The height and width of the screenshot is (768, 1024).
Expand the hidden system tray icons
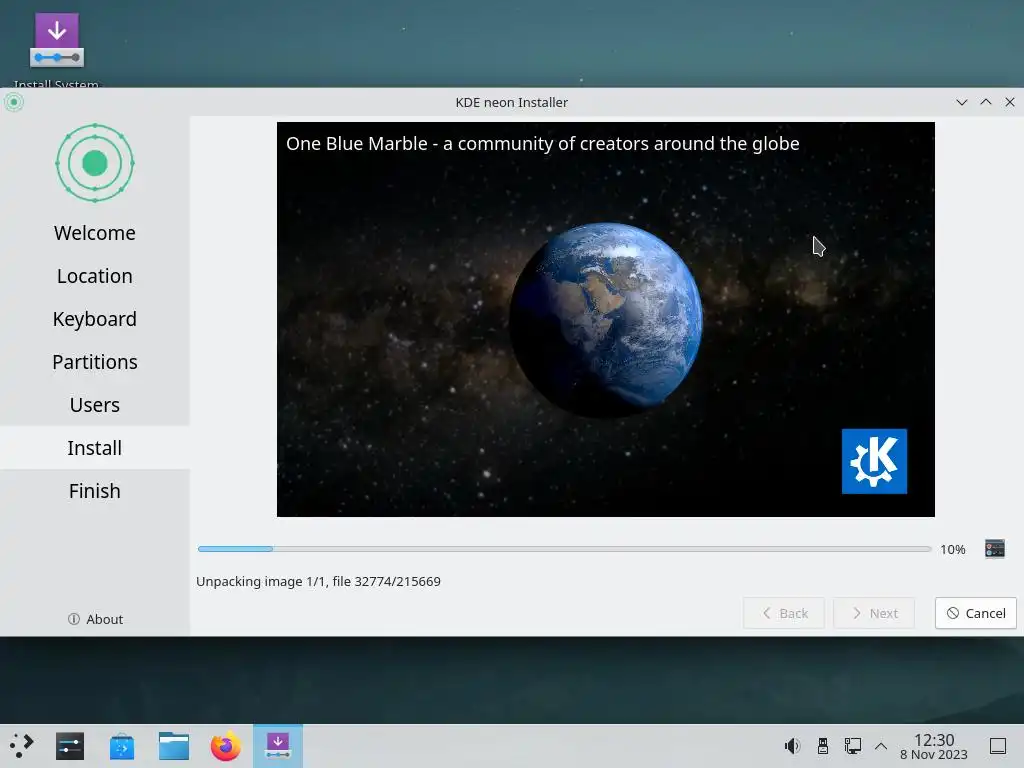click(881, 746)
